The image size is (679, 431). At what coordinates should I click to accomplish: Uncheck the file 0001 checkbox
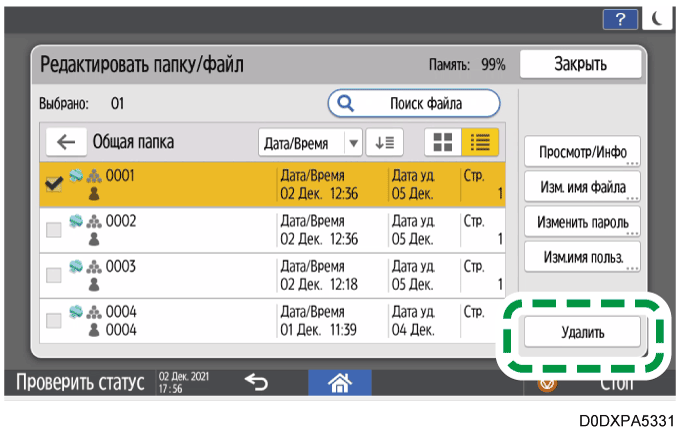[x=53, y=184]
